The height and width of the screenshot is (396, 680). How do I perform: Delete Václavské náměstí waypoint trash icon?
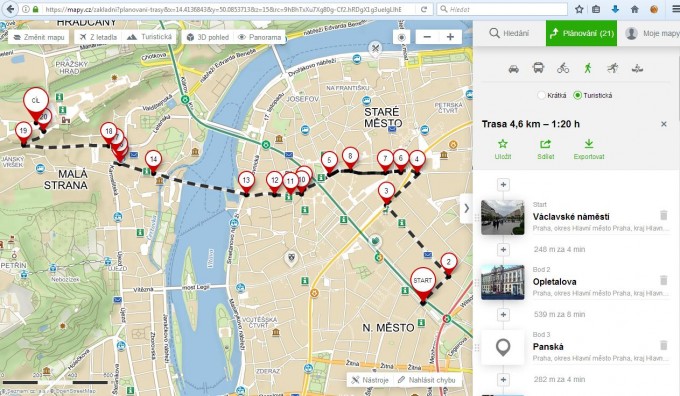coord(664,215)
